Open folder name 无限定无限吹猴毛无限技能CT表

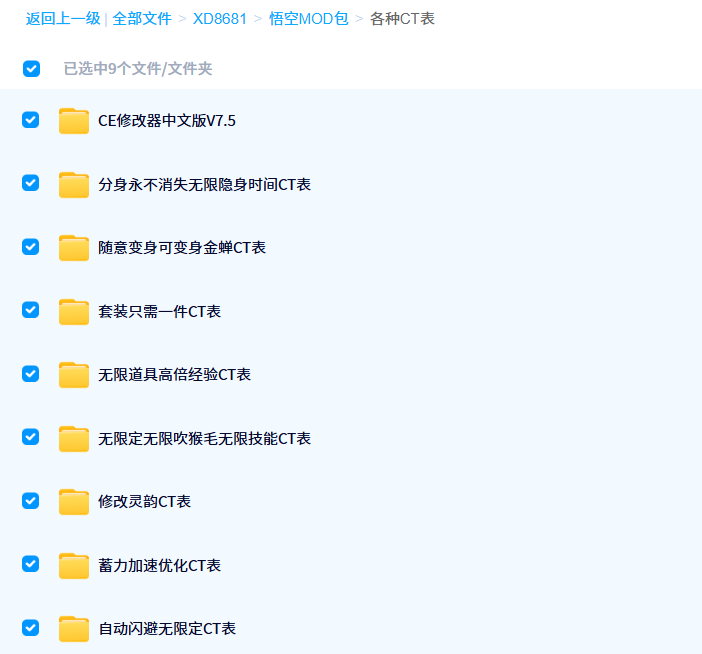pos(205,439)
